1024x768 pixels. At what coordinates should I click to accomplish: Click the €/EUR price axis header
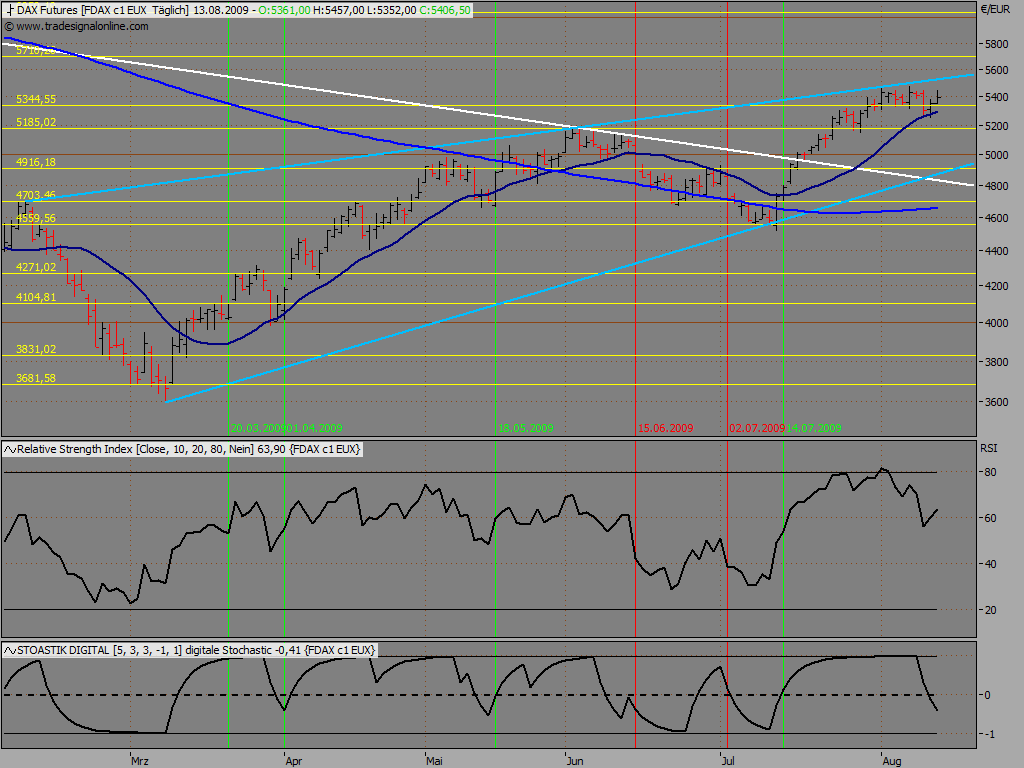(x=995, y=9)
